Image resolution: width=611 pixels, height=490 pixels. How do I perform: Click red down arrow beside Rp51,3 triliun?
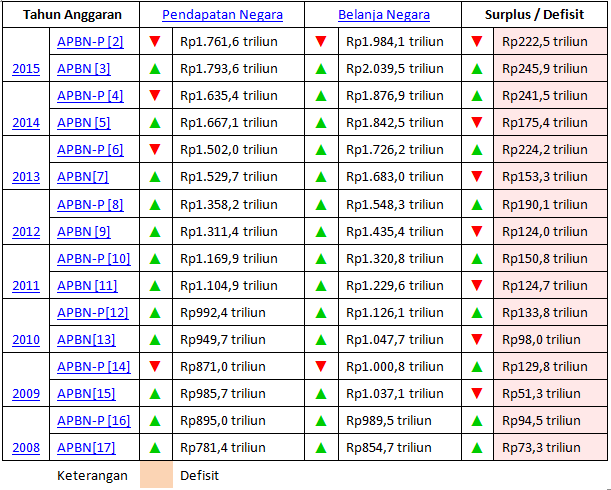pyautogui.click(x=477, y=393)
